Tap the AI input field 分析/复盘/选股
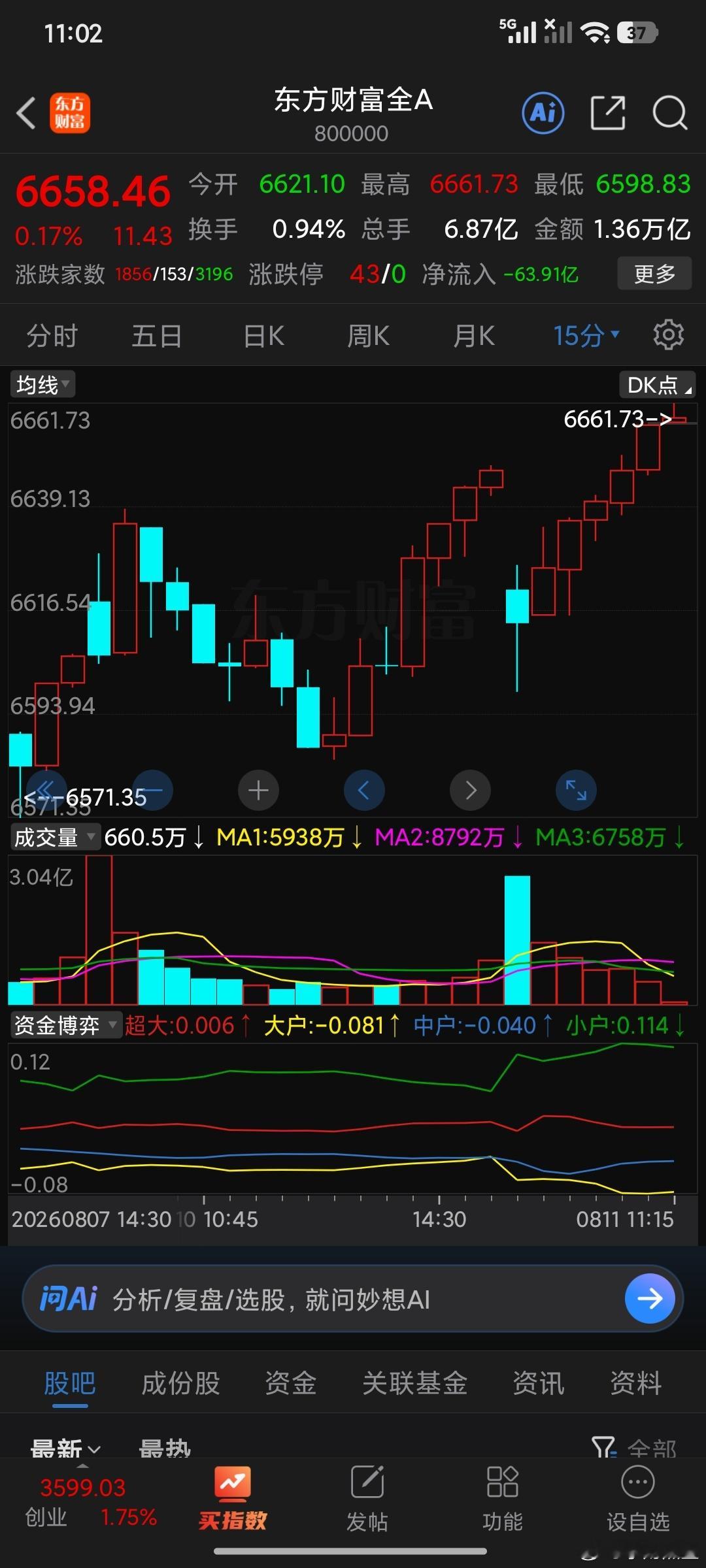The height and width of the screenshot is (1568, 706). (x=353, y=1298)
